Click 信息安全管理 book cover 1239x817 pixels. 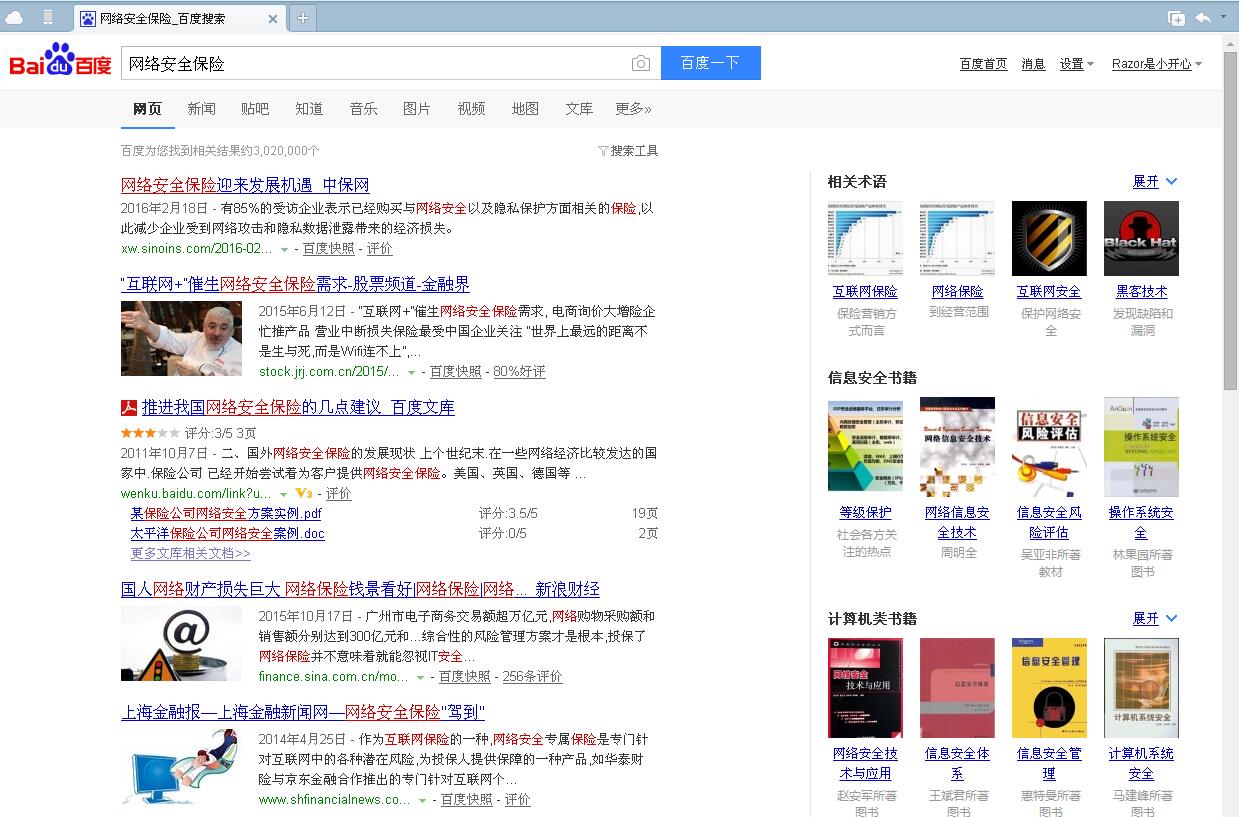point(1049,688)
